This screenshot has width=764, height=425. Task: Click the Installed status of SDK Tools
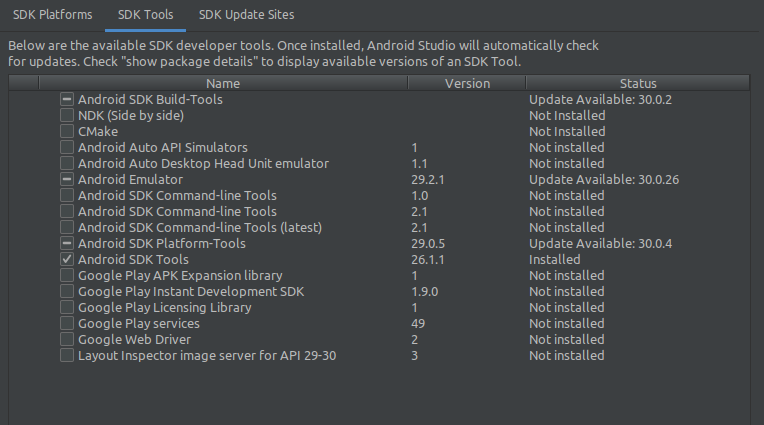[554, 259]
